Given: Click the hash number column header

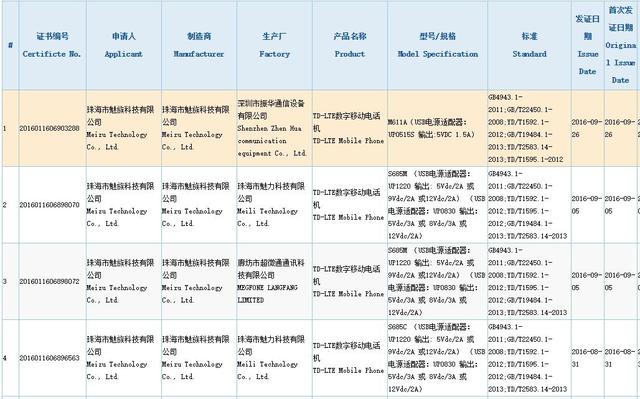Looking at the screenshot, I should click(x=10, y=45).
